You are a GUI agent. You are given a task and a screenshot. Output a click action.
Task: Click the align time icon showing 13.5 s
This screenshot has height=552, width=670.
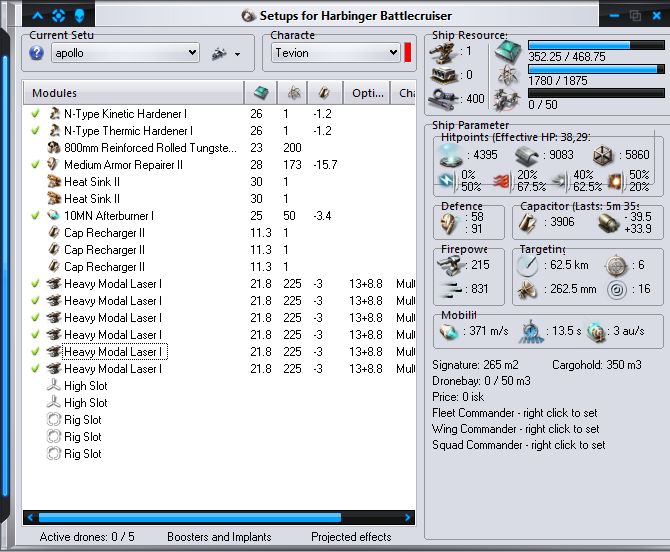531,332
